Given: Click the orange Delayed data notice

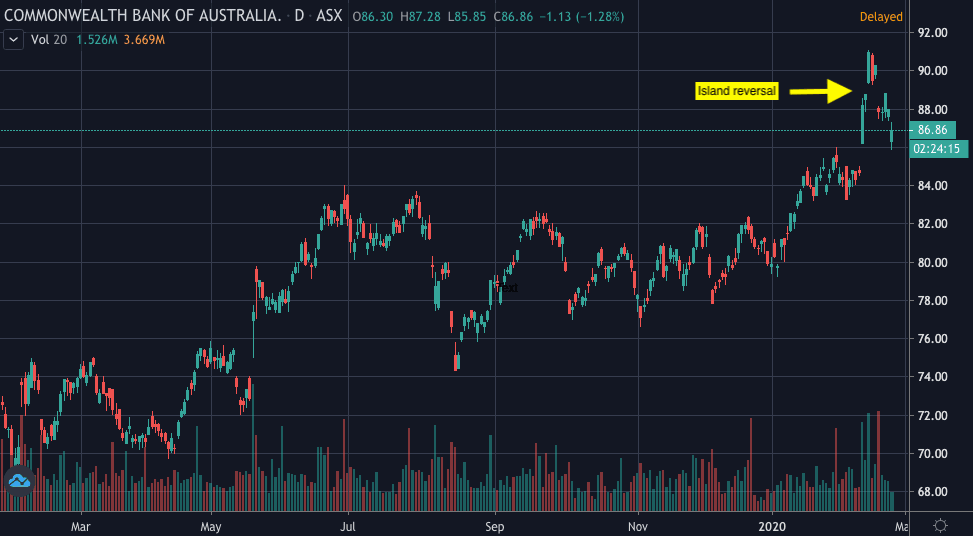Looking at the screenshot, I should coord(880,17).
